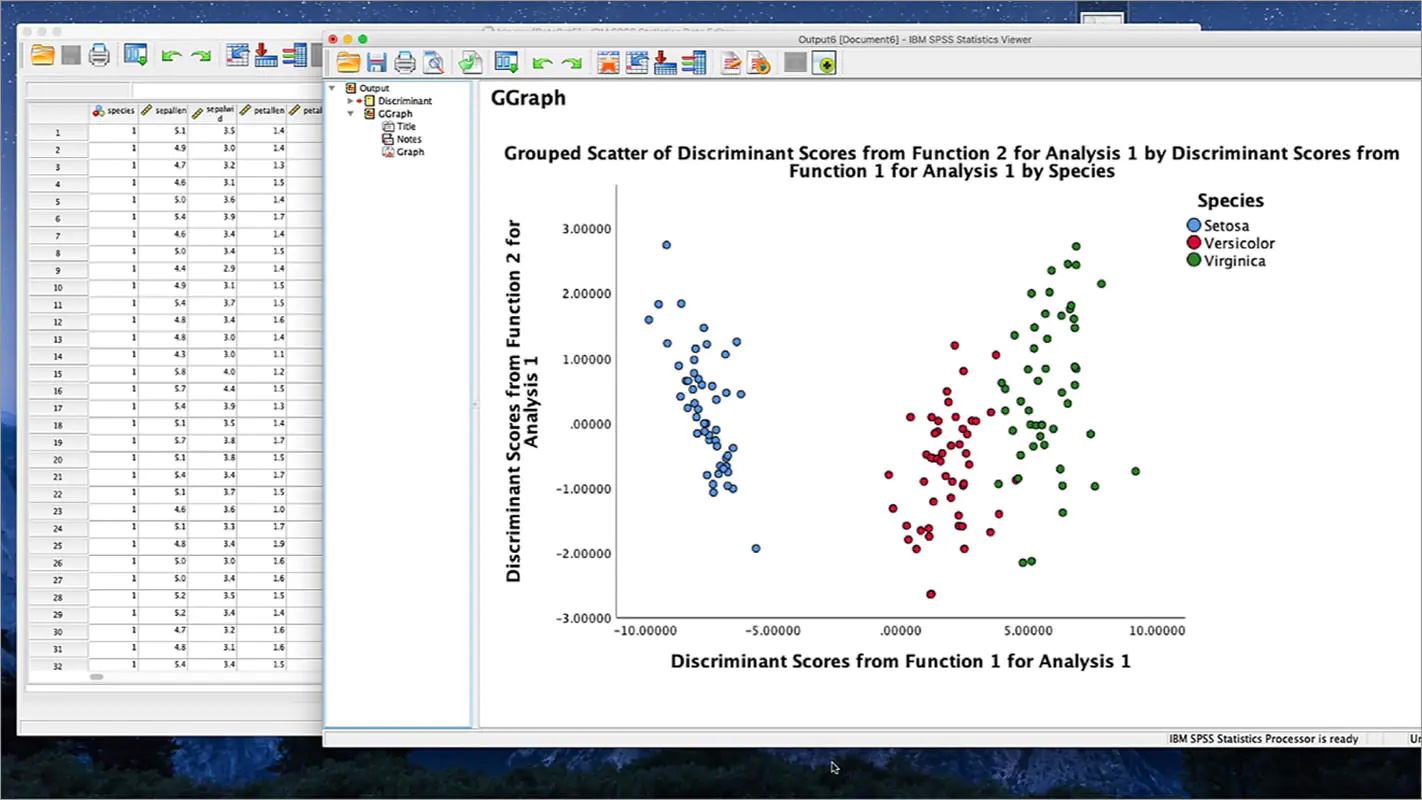Screen dimensions: 1422x800
Task: Collapse the Output tree node
Action: pyautogui.click(x=332, y=88)
